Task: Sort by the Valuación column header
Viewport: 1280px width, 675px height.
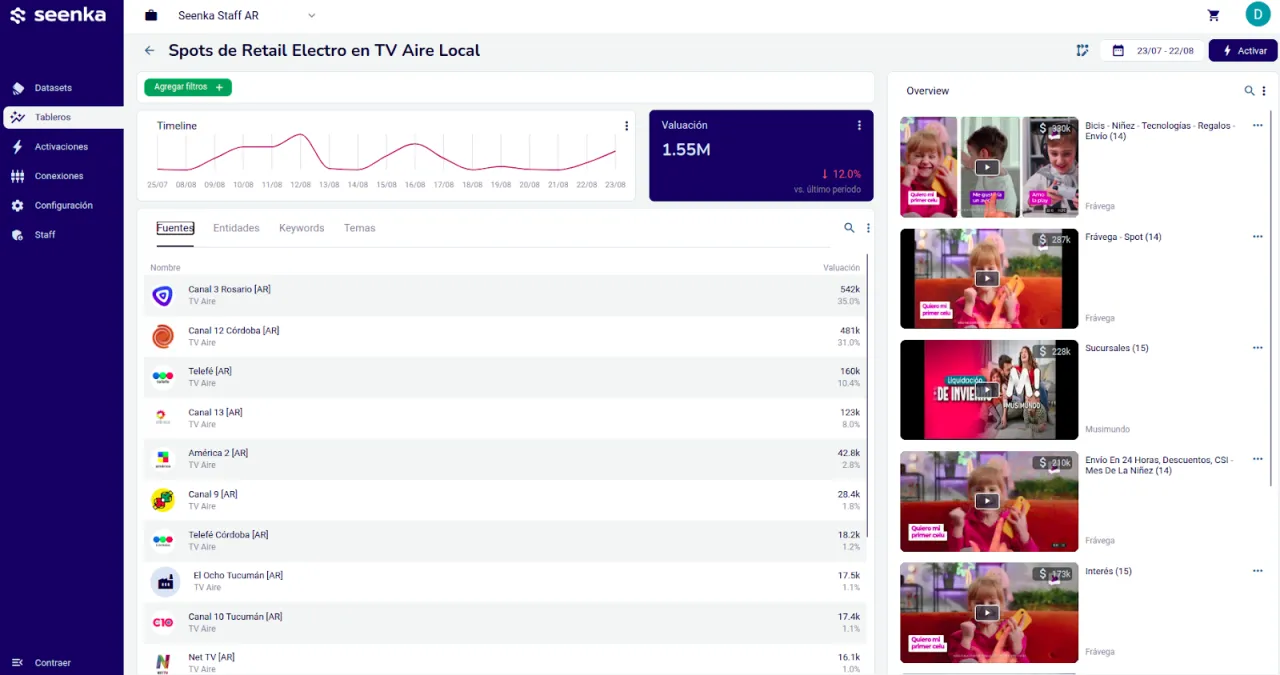Action: coord(841,267)
